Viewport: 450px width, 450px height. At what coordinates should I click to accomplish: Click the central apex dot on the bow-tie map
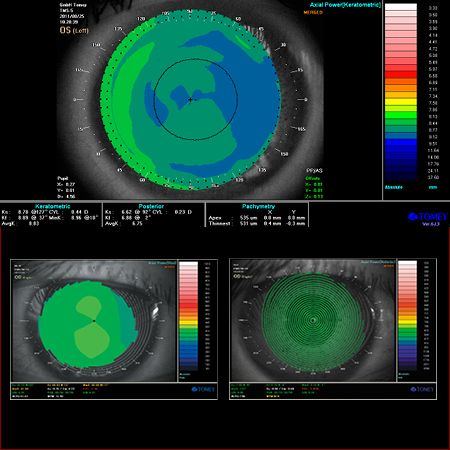tap(94, 321)
